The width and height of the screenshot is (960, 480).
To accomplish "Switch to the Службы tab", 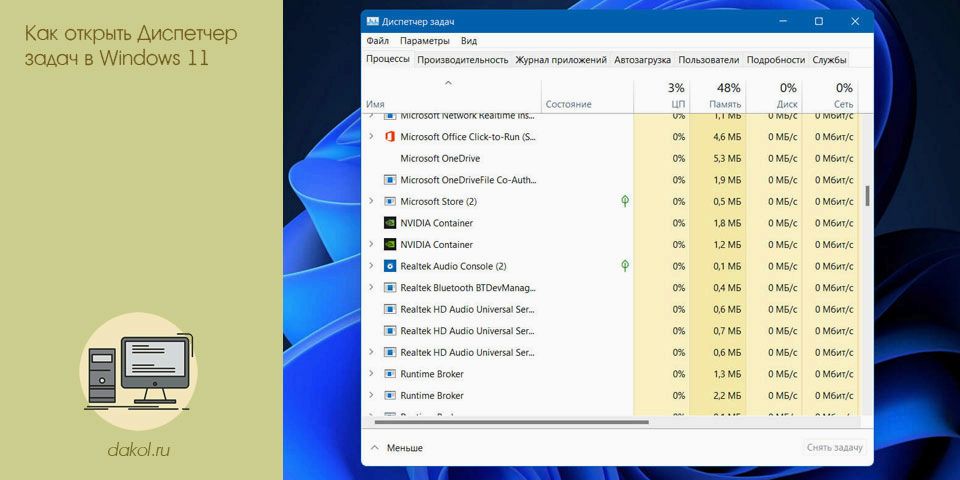I will [830, 60].
